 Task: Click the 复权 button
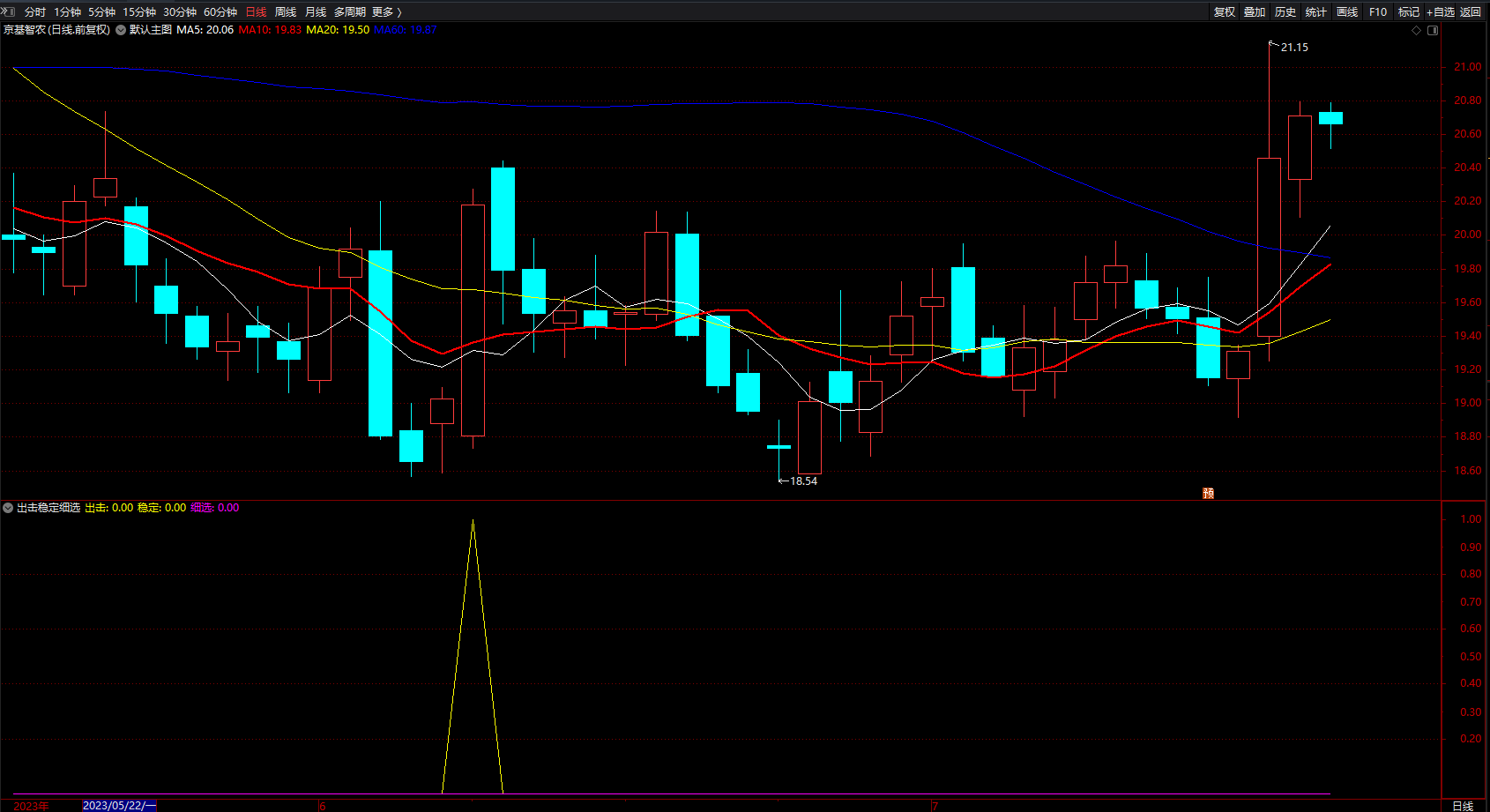1225,12
